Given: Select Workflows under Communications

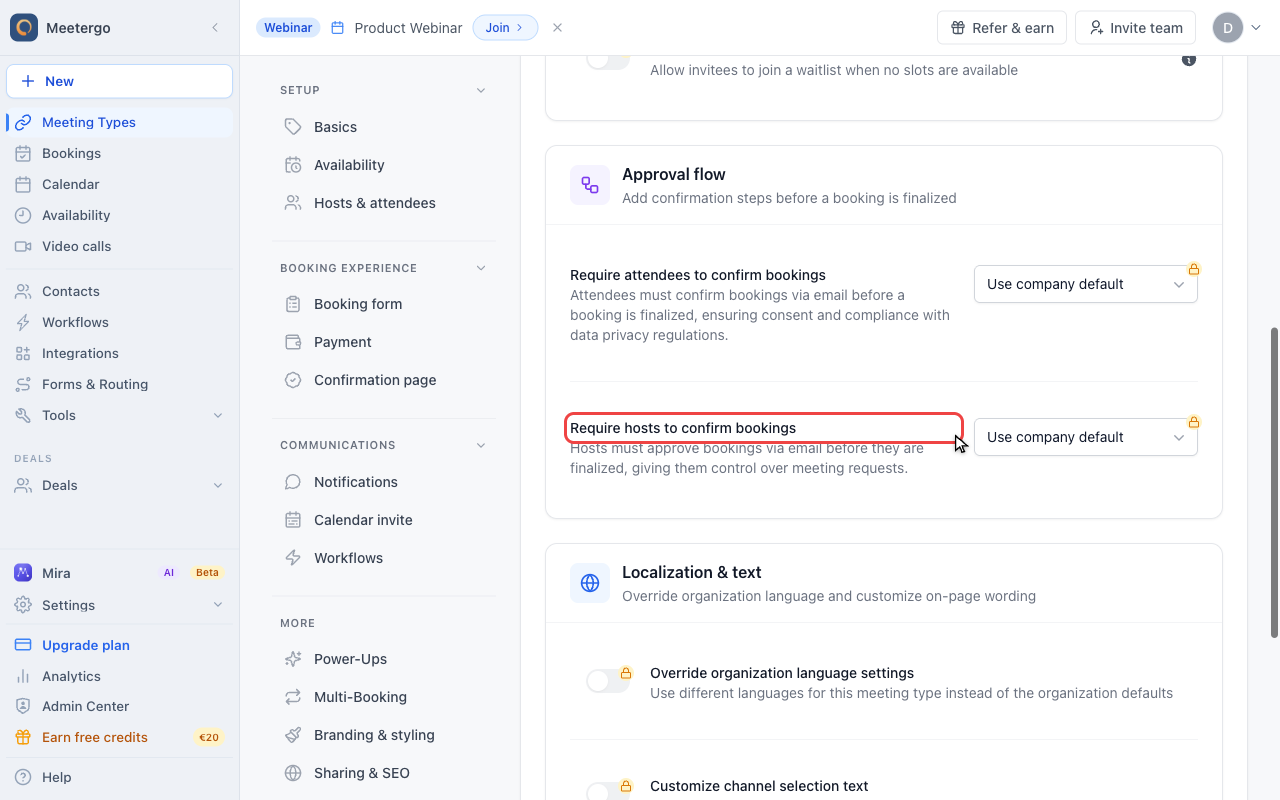Looking at the screenshot, I should click(384, 558).
